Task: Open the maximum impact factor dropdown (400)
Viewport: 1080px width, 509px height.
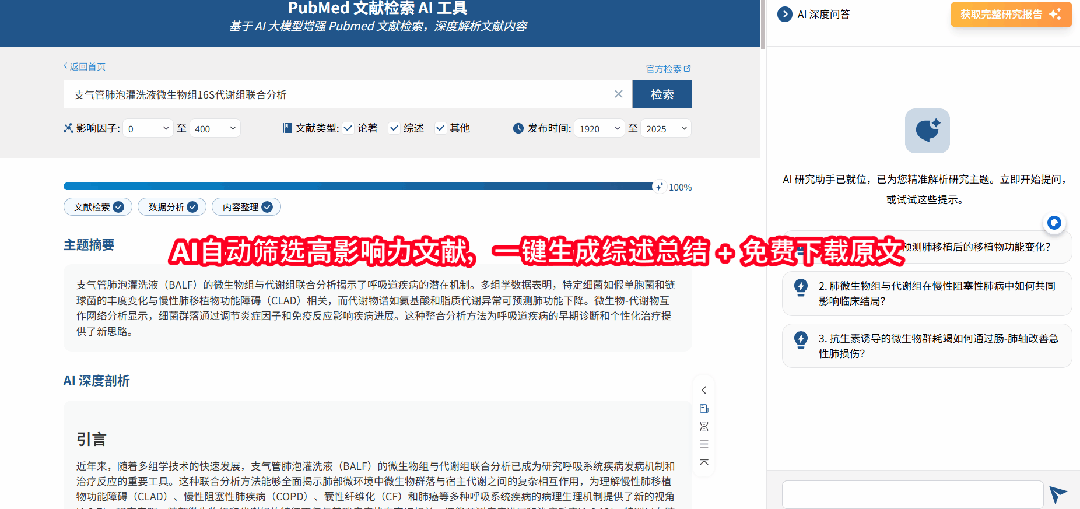Action: click(215, 128)
